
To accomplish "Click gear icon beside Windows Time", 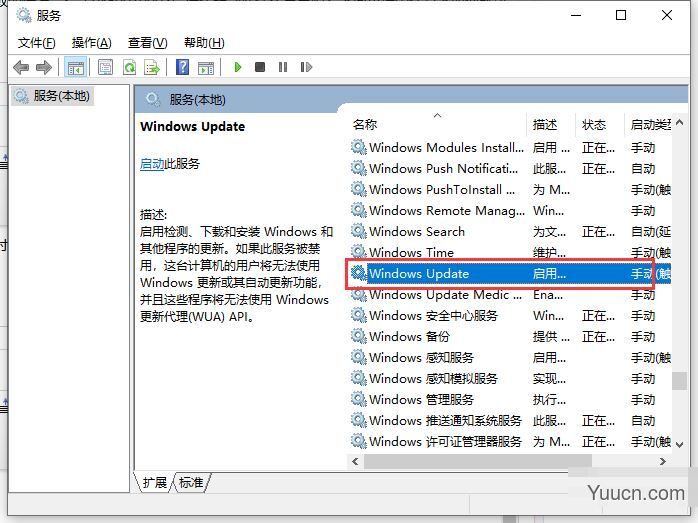I will click(x=358, y=251).
